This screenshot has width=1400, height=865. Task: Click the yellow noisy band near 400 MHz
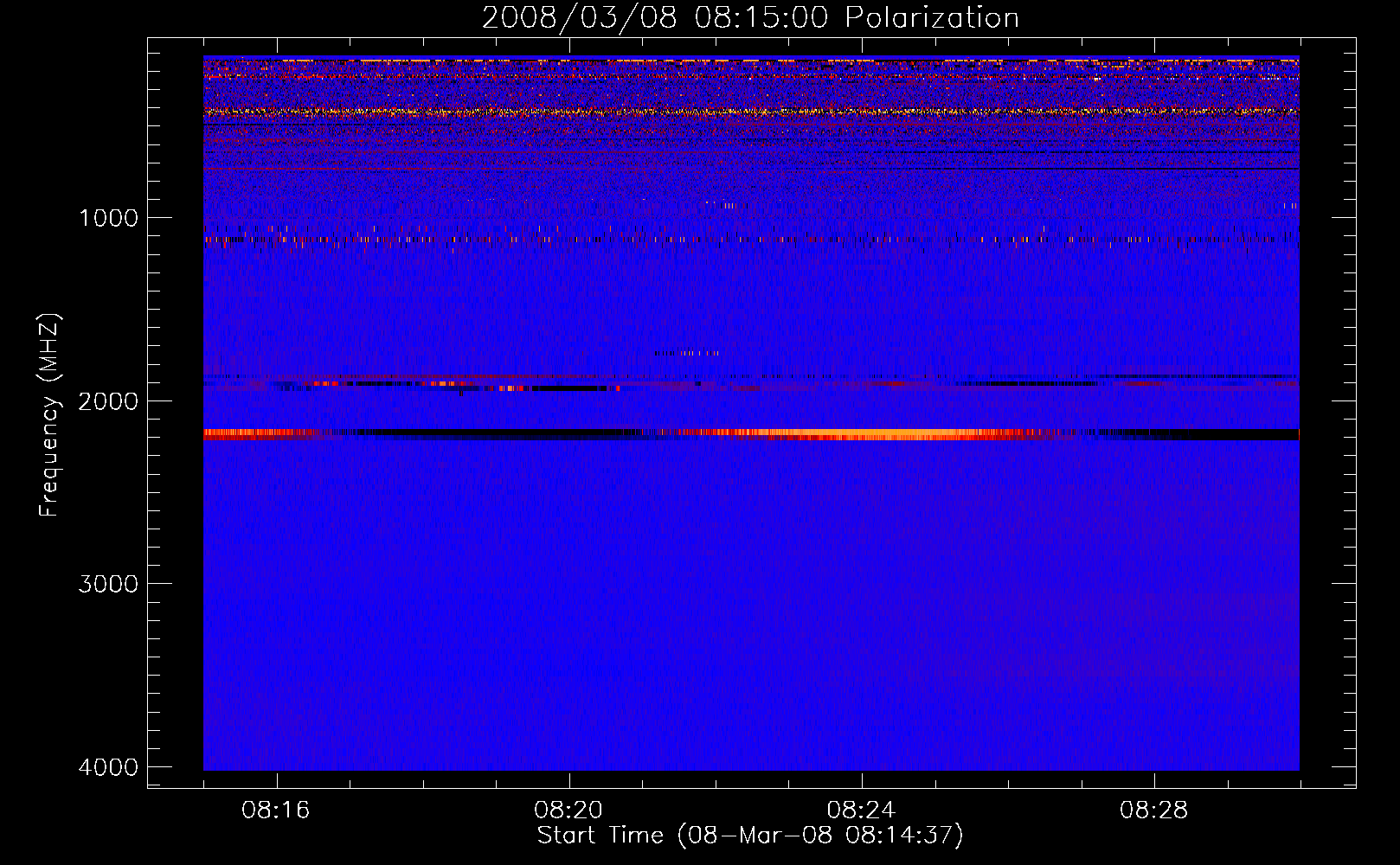[751, 112]
